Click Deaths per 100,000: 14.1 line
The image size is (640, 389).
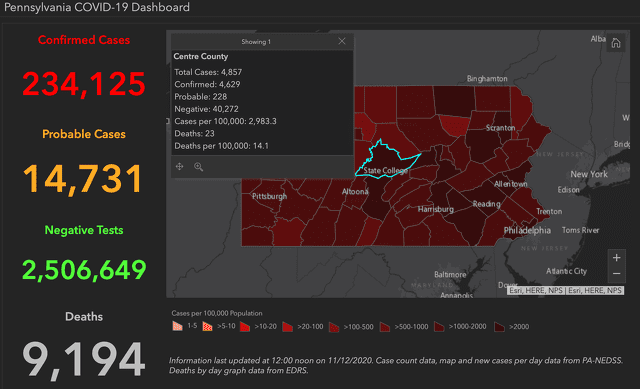tap(222, 145)
